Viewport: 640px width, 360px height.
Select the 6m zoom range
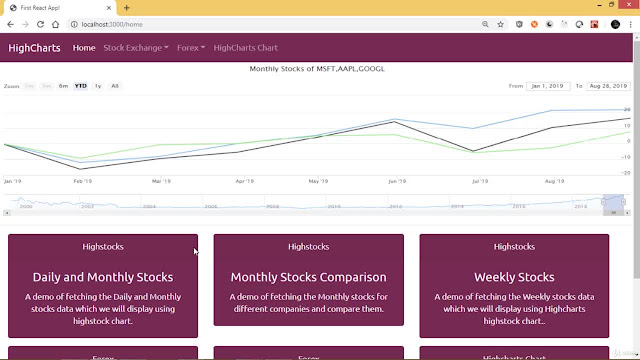click(x=63, y=86)
